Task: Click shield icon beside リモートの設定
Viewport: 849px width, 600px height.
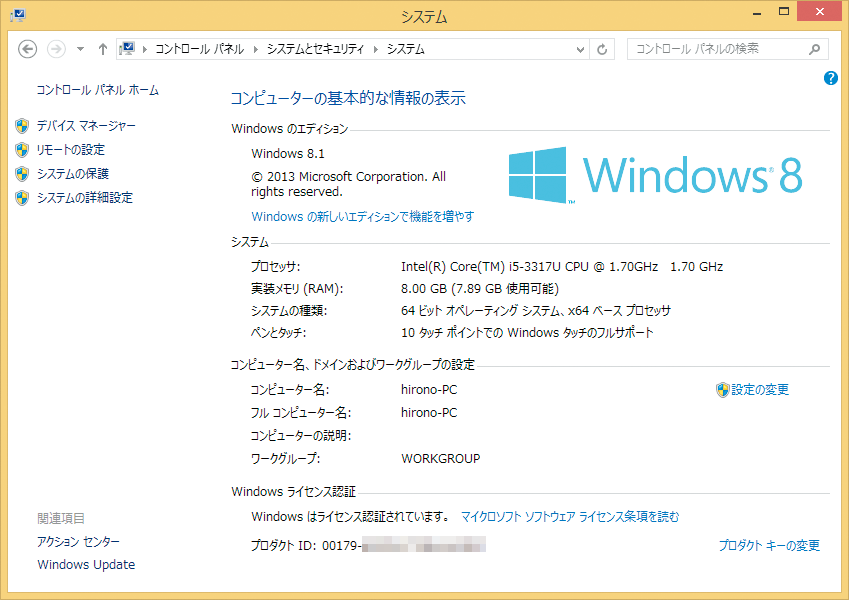Action: (22, 149)
